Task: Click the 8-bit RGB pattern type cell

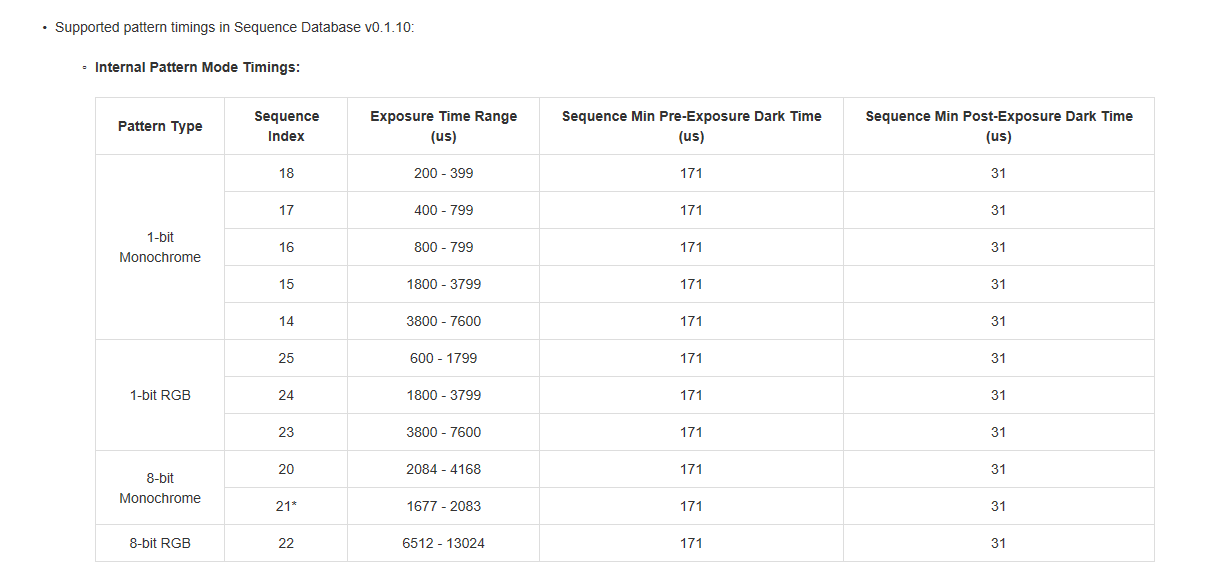Action: [x=160, y=543]
